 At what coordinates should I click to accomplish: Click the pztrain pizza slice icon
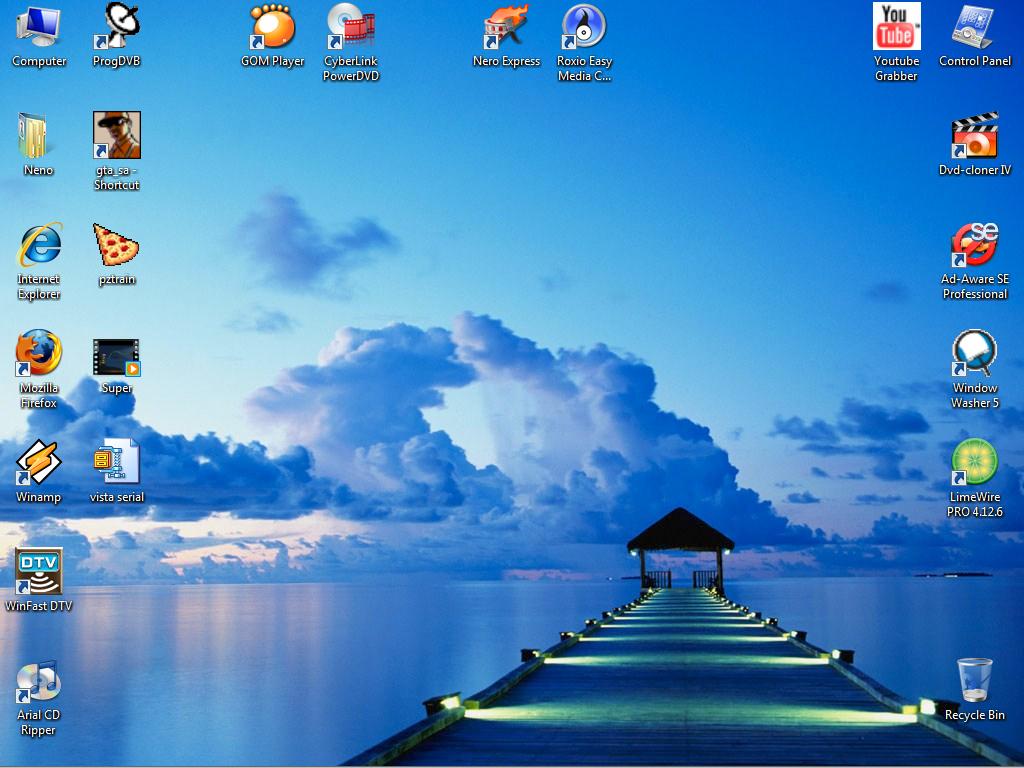tap(117, 246)
